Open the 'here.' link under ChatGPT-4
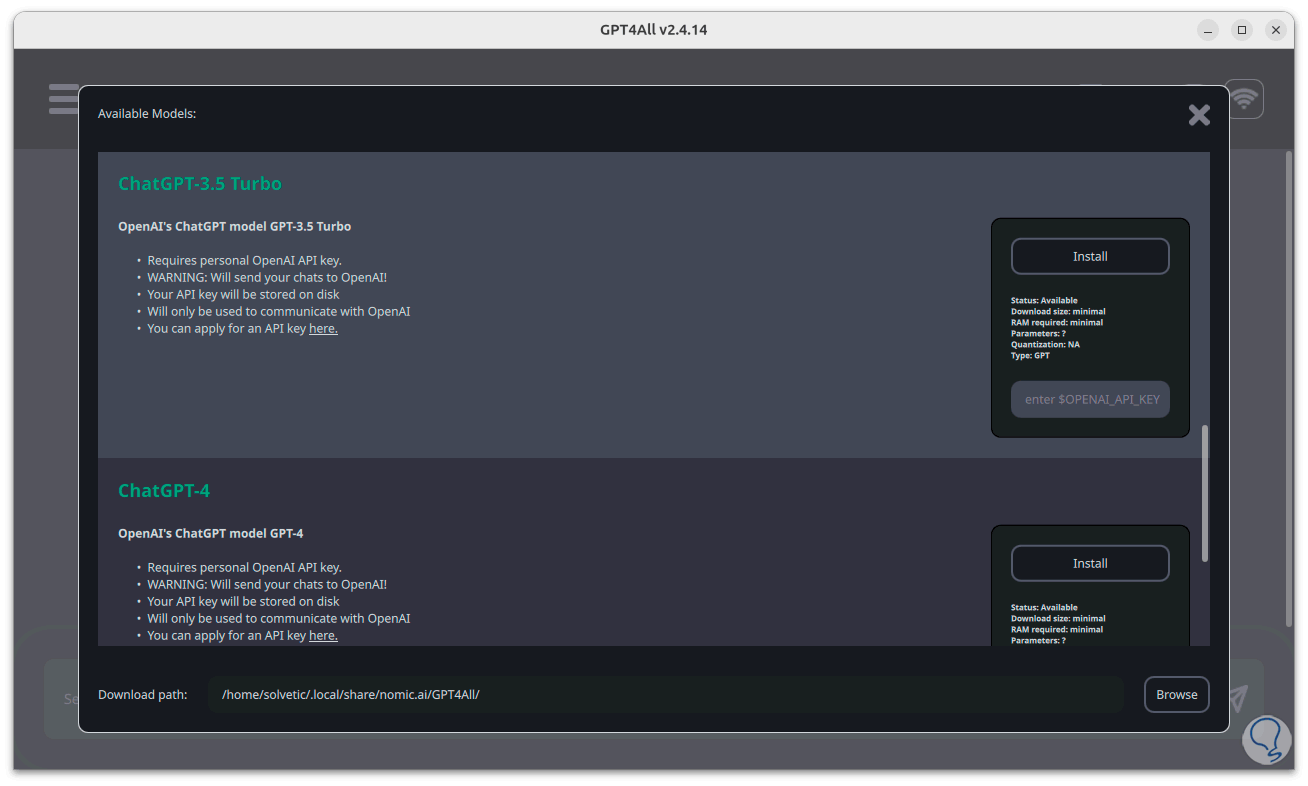 [323, 636]
